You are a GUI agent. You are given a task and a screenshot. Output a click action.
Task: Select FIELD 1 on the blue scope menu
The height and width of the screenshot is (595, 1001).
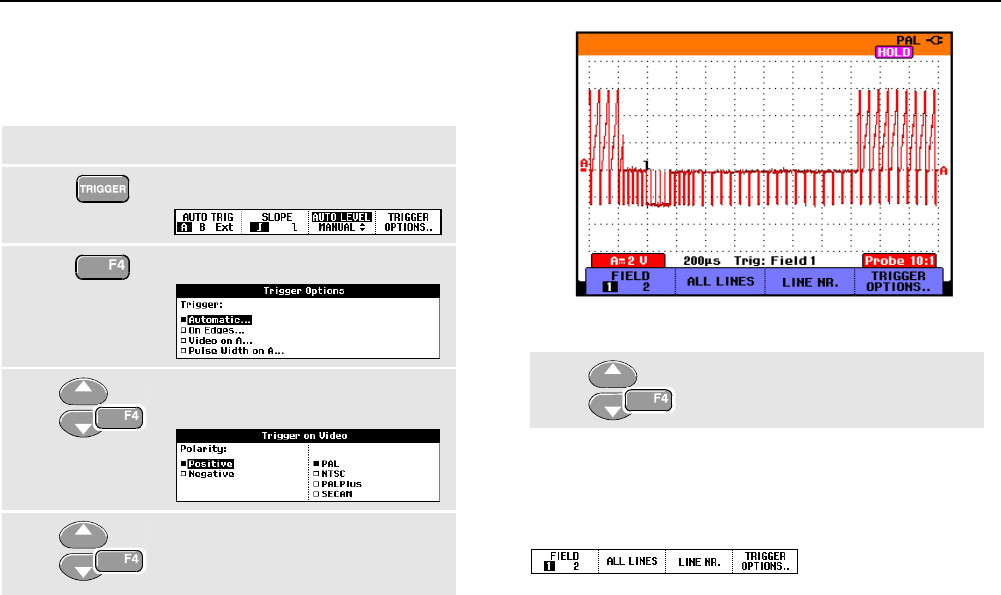[x=610, y=287]
